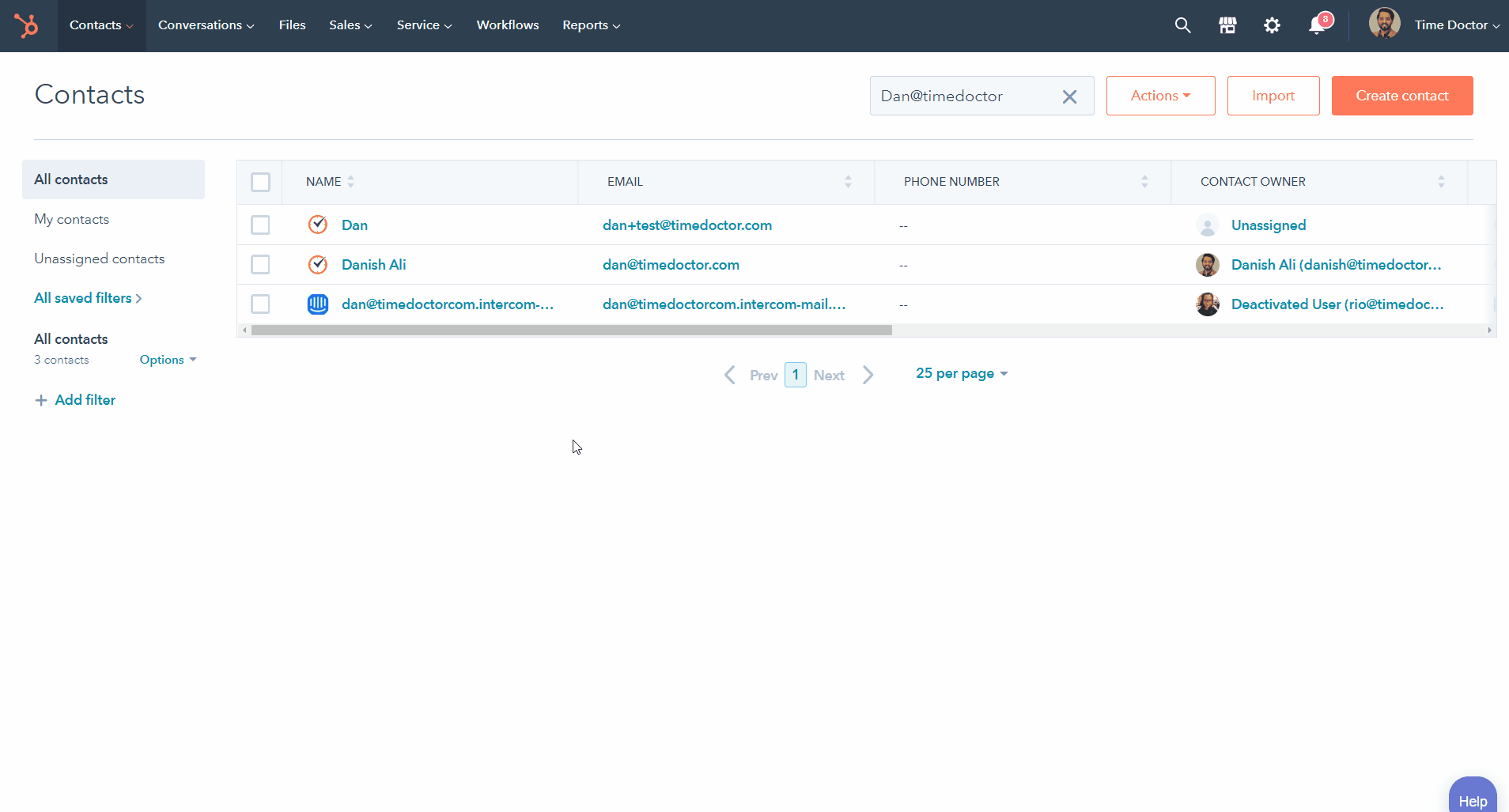The height and width of the screenshot is (812, 1509).
Task: Expand the Reports navigation menu
Action: 591,25
